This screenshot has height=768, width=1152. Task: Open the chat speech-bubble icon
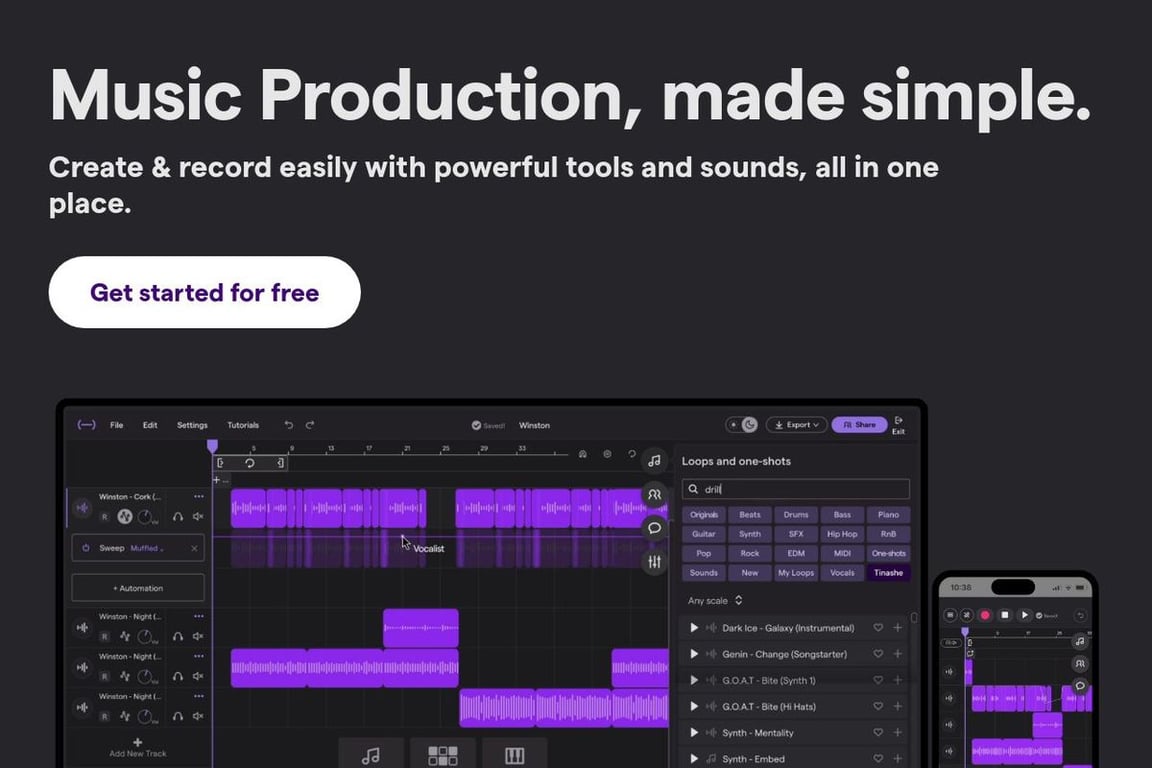click(x=654, y=528)
